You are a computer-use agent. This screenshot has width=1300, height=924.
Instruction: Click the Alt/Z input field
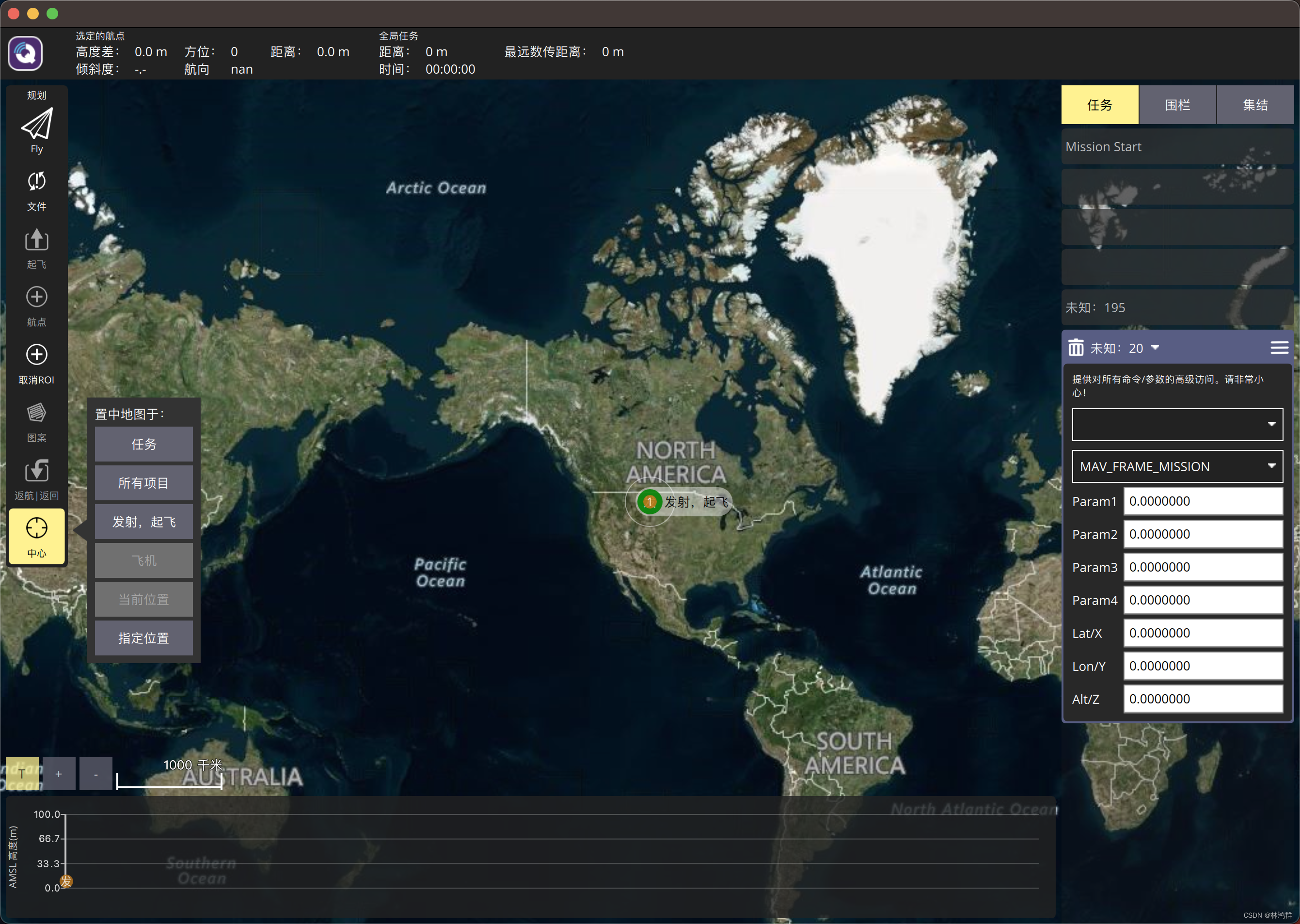1203,699
